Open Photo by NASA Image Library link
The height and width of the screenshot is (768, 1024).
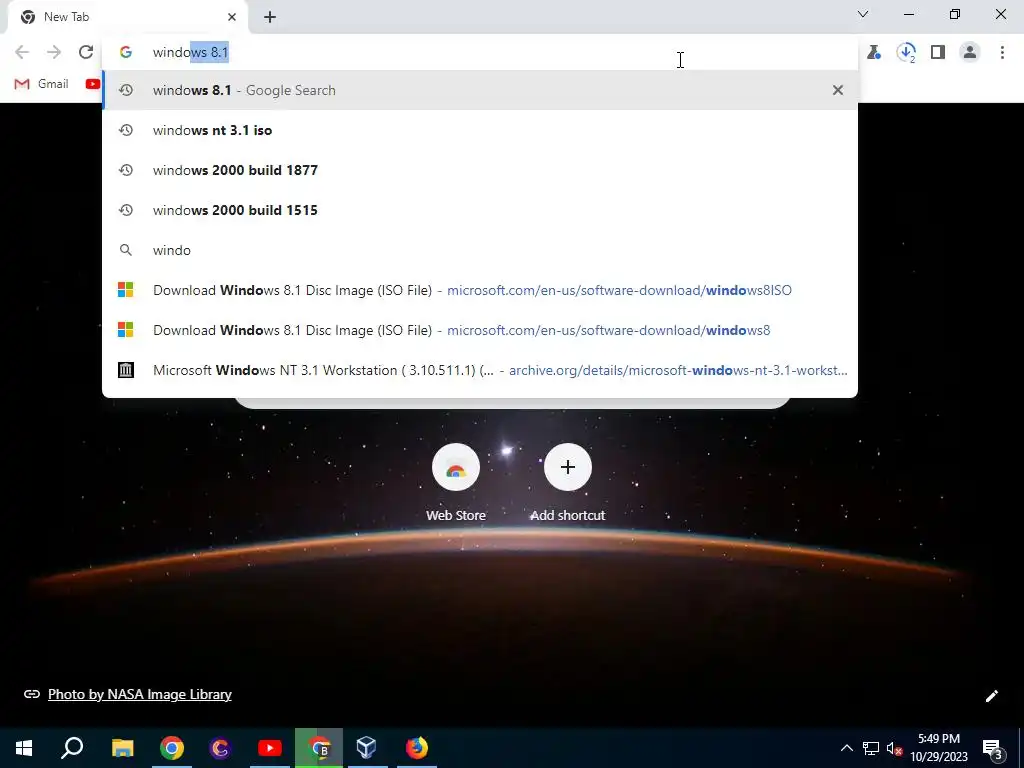click(x=140, y=694)
